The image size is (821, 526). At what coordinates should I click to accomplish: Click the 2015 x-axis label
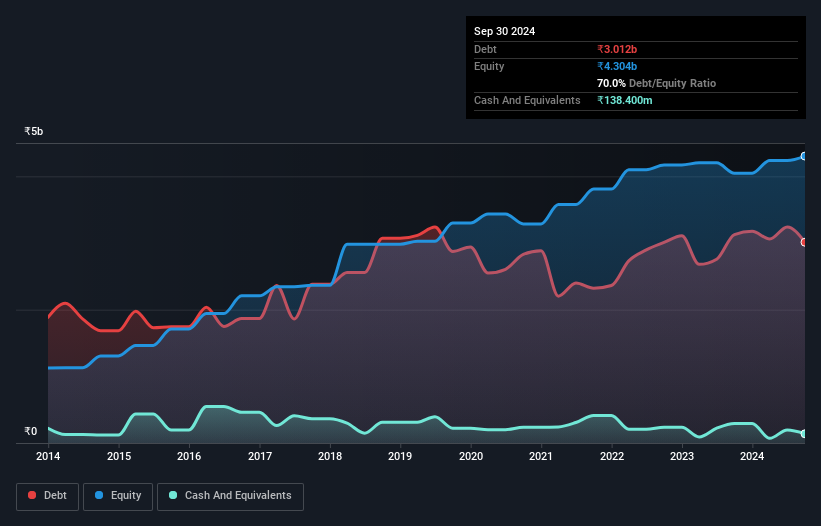(x=119, y=456)
